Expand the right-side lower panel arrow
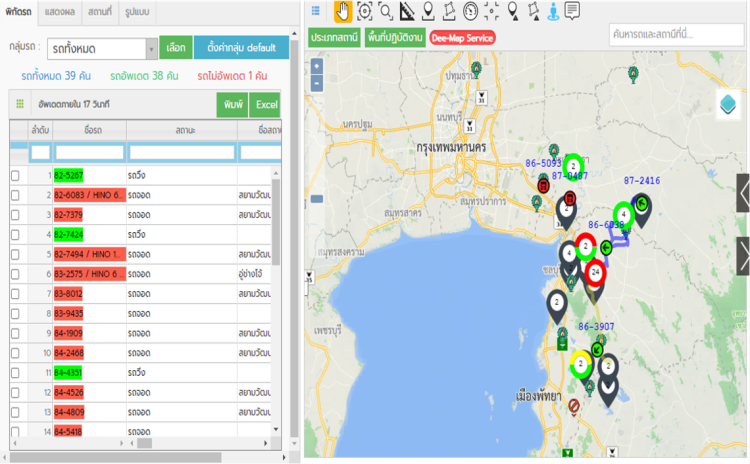 point(743,256)
